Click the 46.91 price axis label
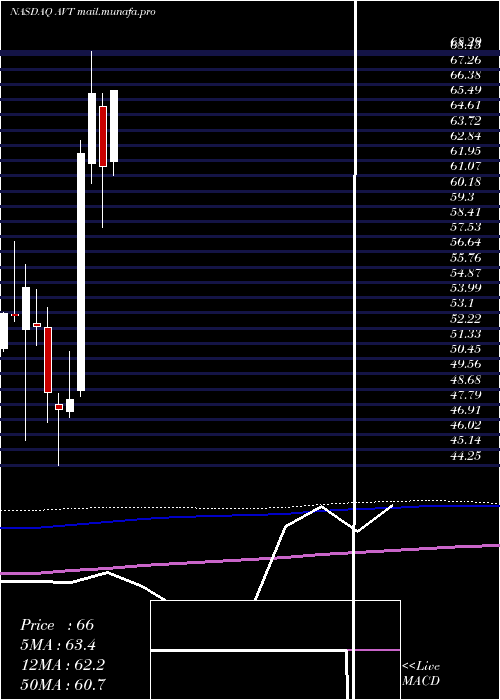 point(466,410)
